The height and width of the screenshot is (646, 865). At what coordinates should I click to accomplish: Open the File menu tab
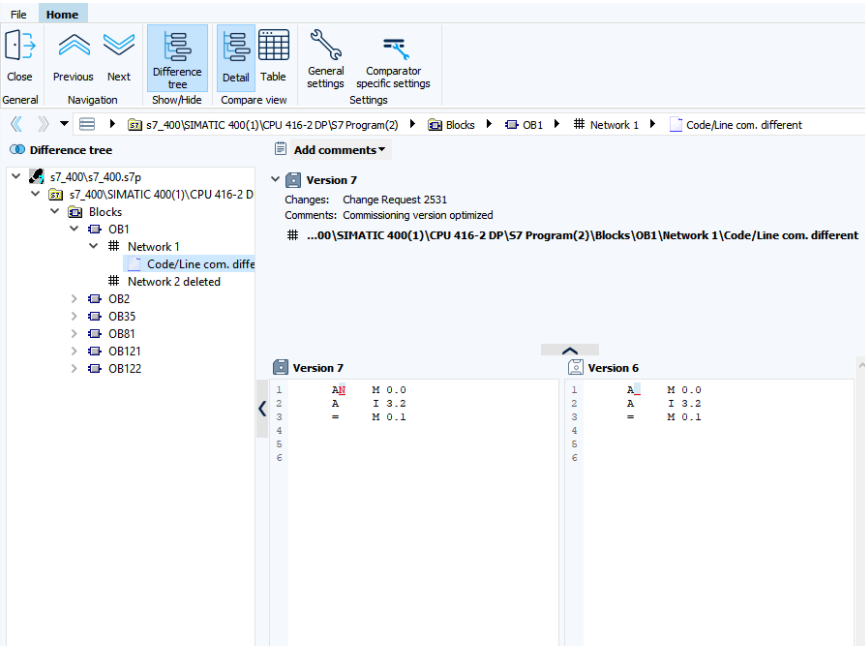pos(19,15)
